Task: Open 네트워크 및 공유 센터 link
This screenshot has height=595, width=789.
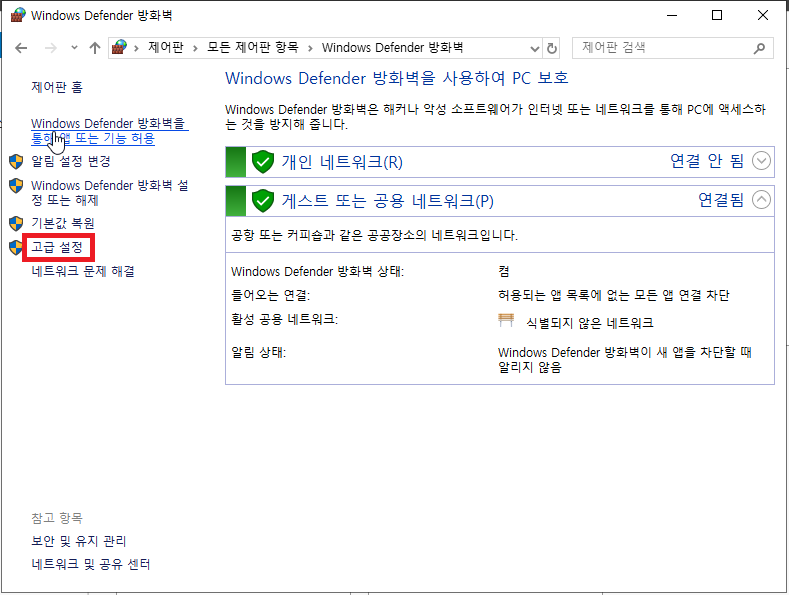Action: (x=91, y=564)
